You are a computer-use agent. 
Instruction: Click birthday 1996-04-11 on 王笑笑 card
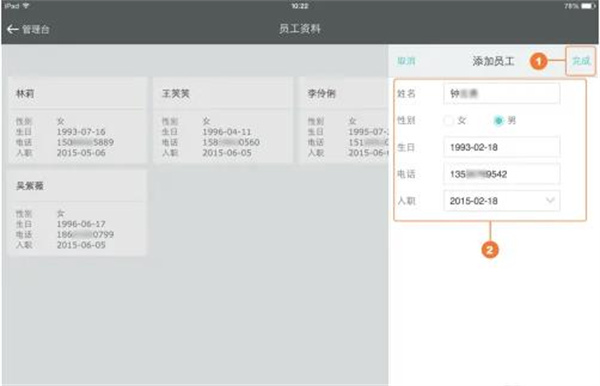pos(227,132)
